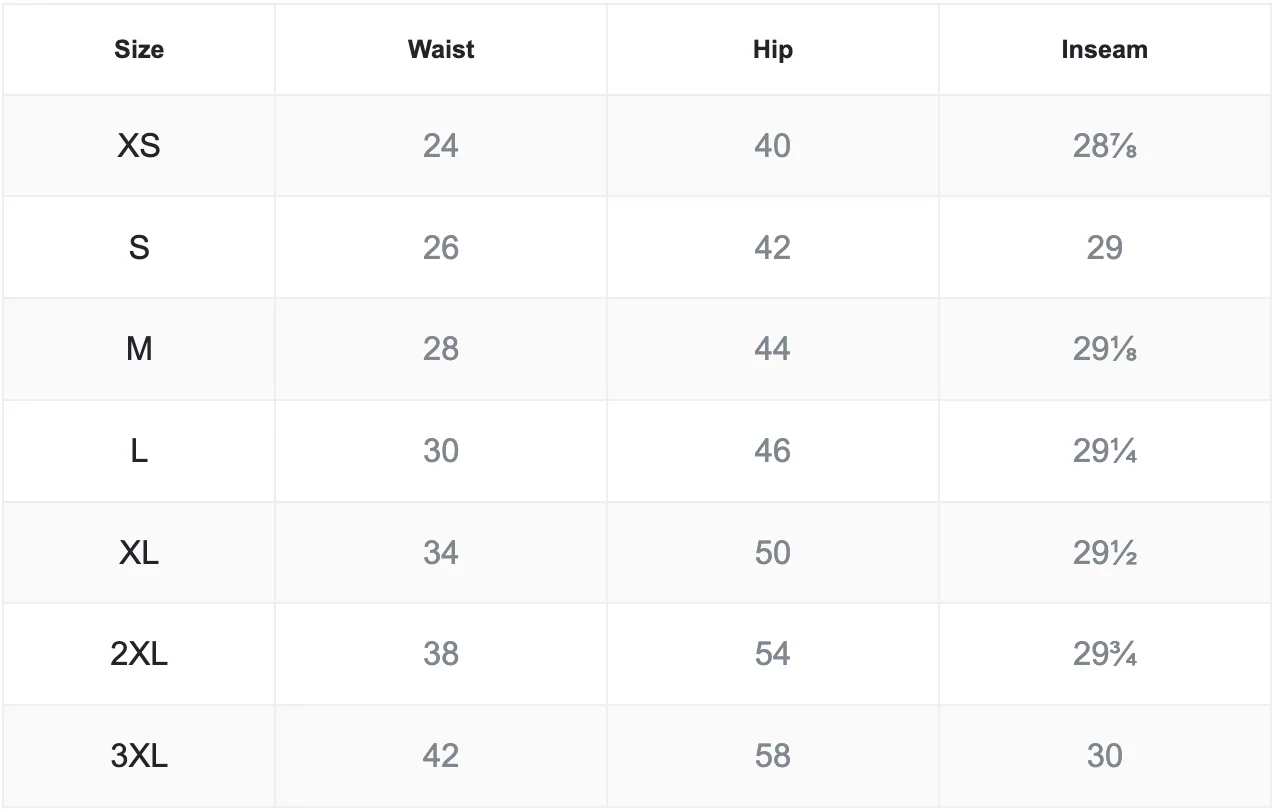The width and height of the screenshot is (1272, 812).
Task: Click inseam value 29¾ for 2XL
Action: [1104, 654]
